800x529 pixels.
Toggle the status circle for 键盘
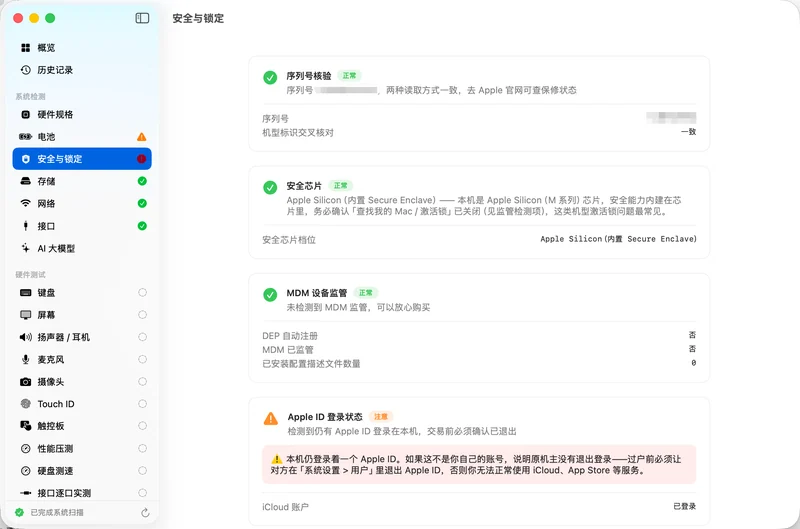point(142,292)
